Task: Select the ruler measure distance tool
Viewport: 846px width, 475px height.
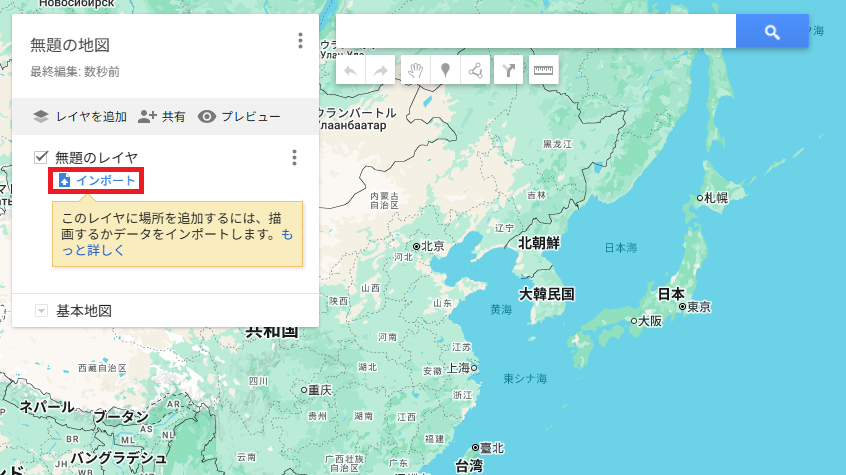Action: click(543, 70)
